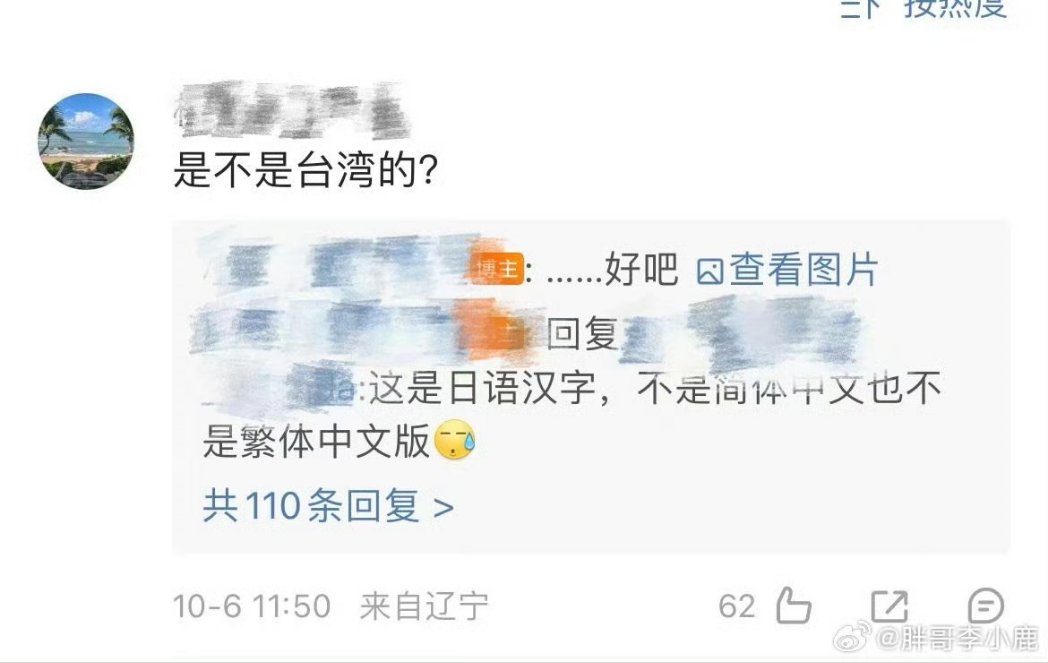Tap the ……好吧 reply text
This screenshot has height=663, width=1048.
612,270
